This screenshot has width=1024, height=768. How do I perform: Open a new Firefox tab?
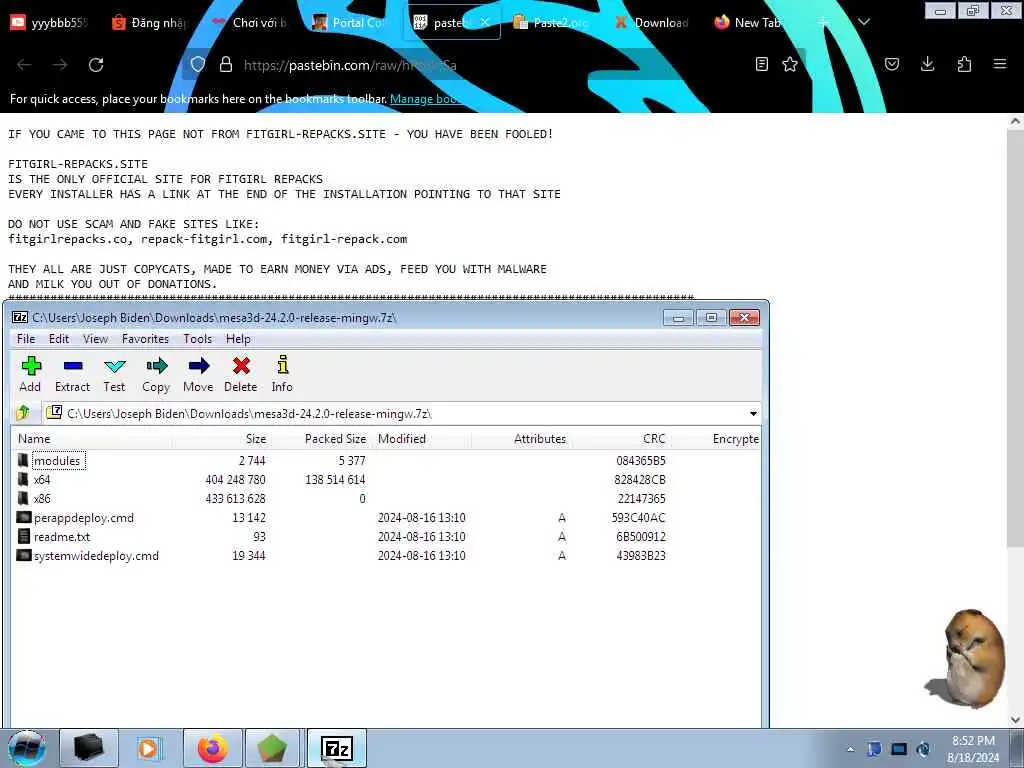point(824,23)
